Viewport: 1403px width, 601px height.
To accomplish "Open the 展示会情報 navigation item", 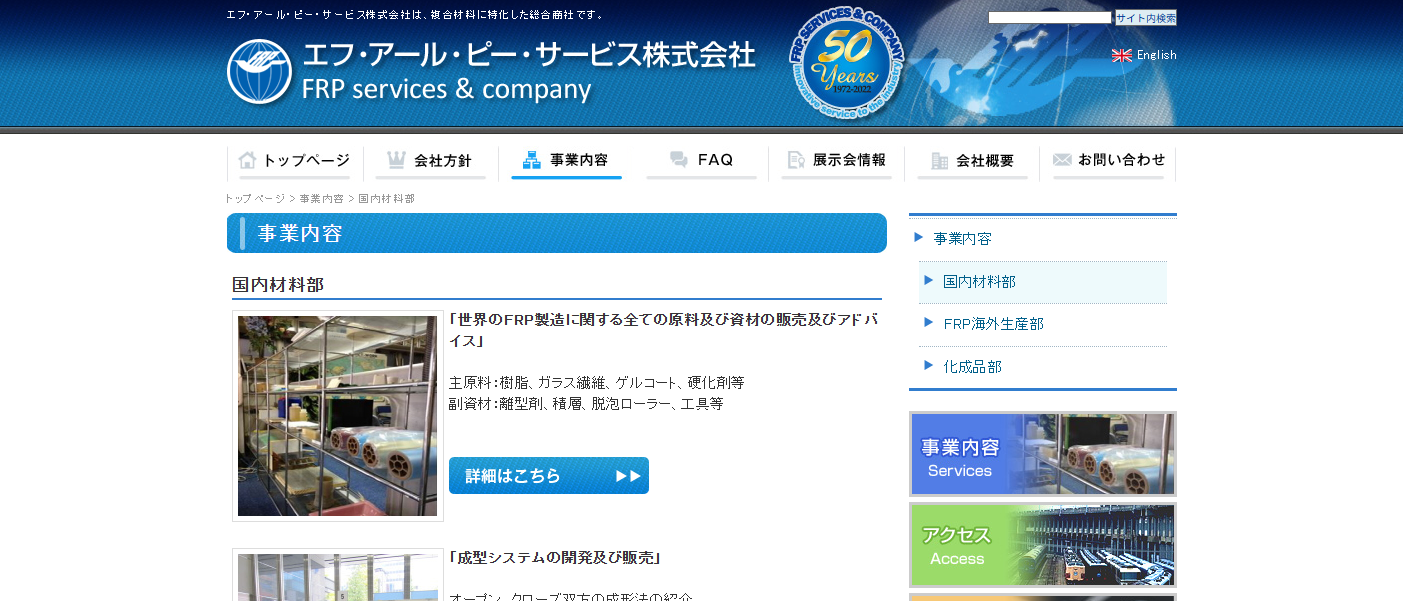I will coord(837,161).
